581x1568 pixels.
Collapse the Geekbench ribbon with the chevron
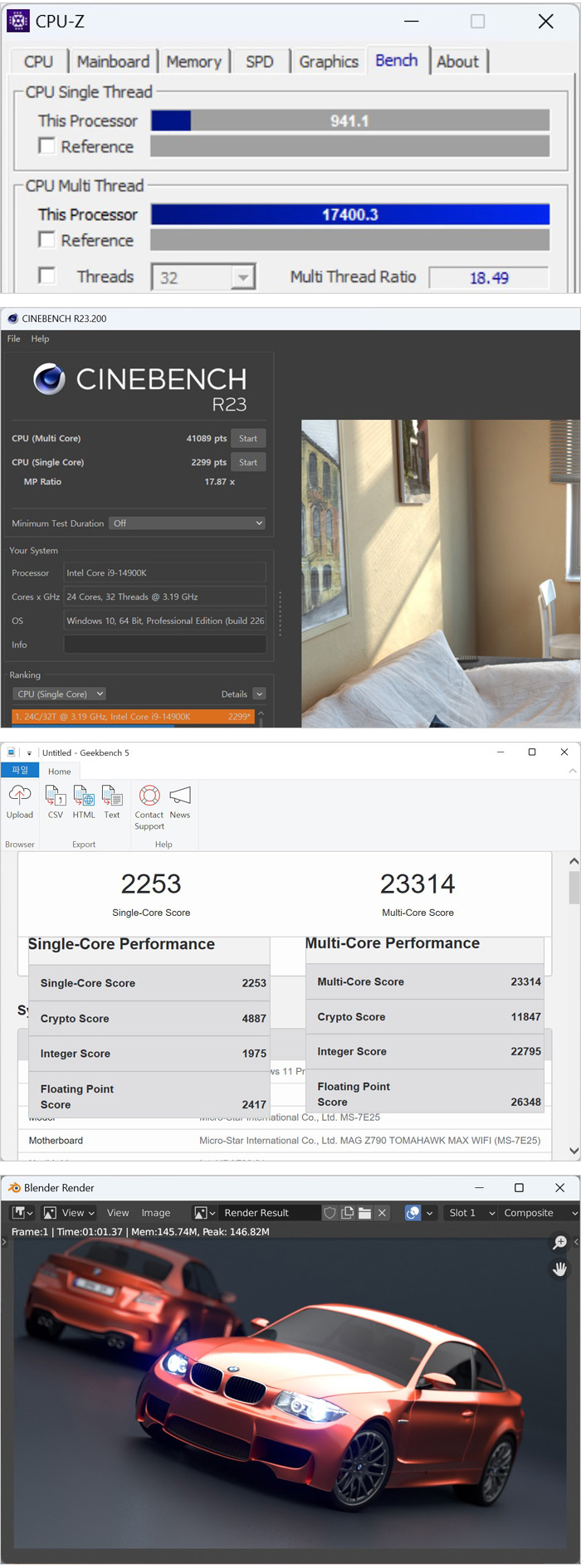pos(572,771)
